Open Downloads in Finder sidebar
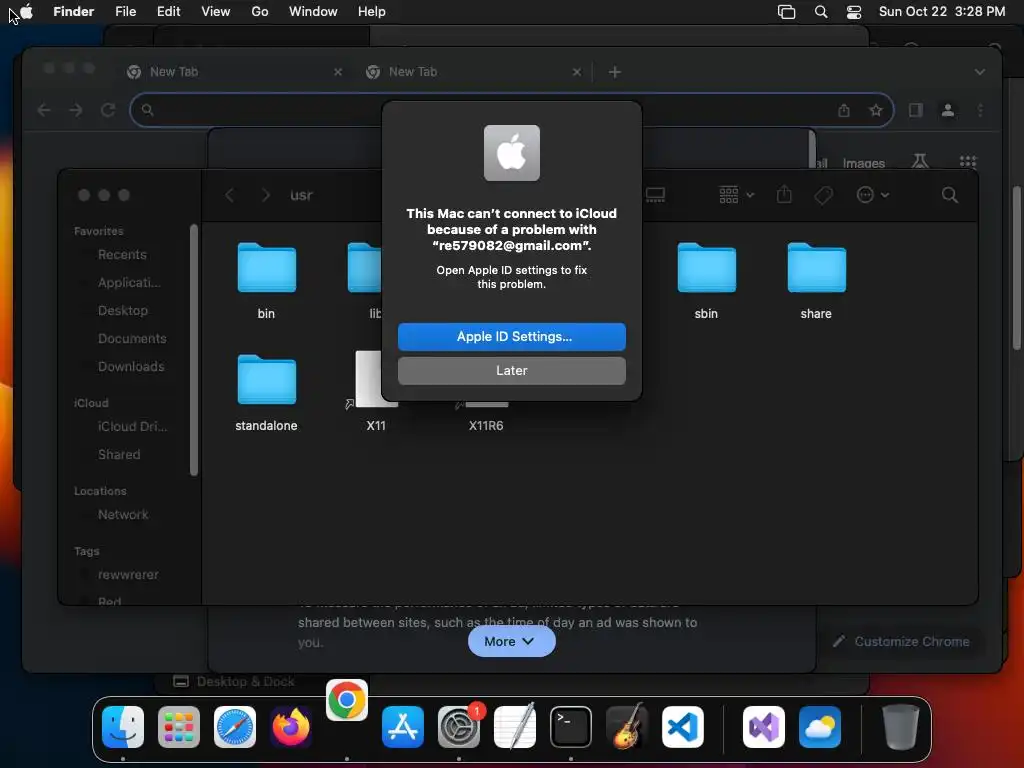The width and height of the screenshot is (1024, 768). click(x=131, y=366)
